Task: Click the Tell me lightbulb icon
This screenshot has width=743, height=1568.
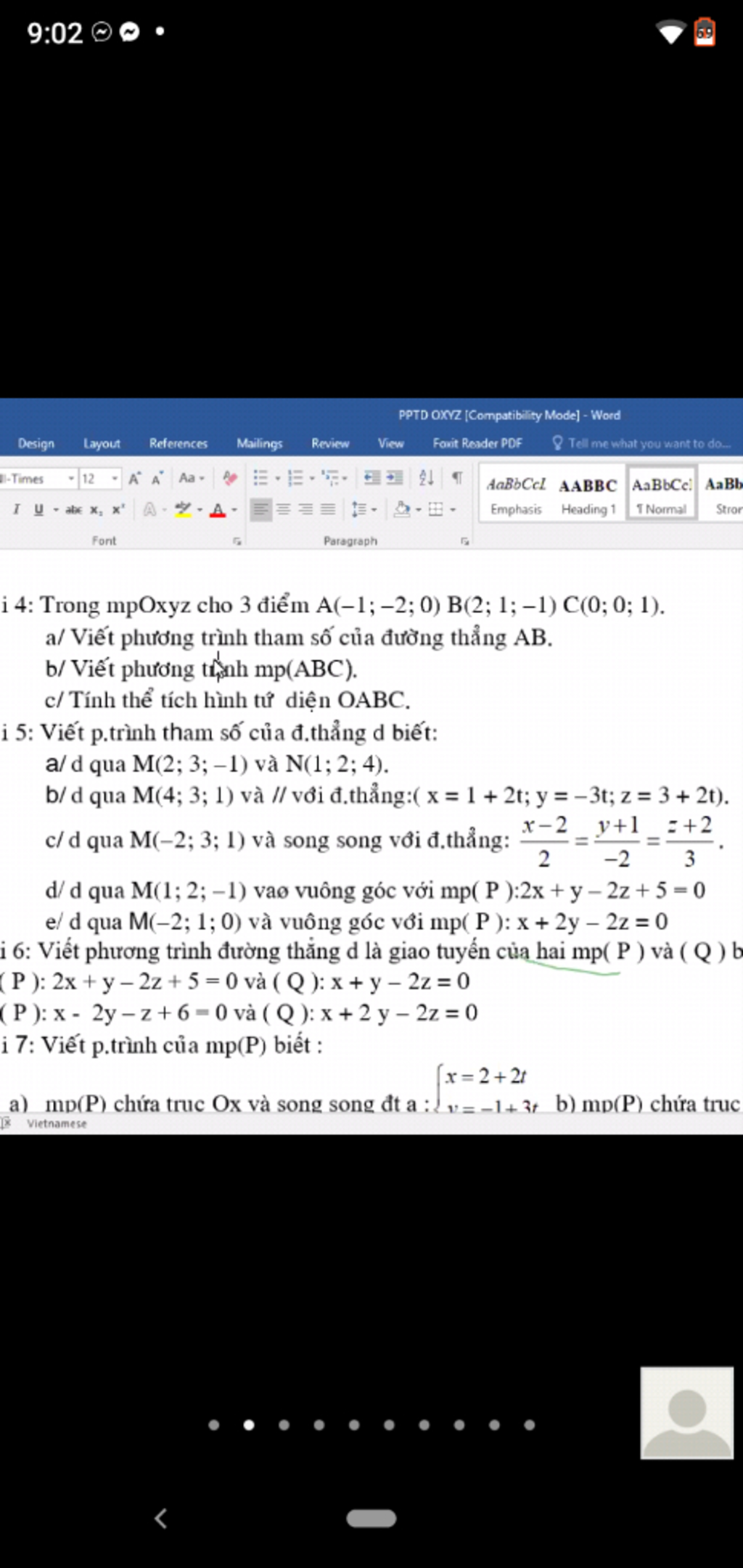Action: pyautogui.click(x=557, y=442)
